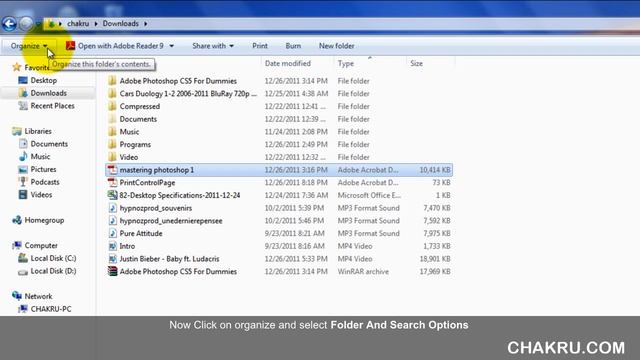Viewport: 640px width, 360px height.
Task: Click the New folder button
Action: point(336,46)
